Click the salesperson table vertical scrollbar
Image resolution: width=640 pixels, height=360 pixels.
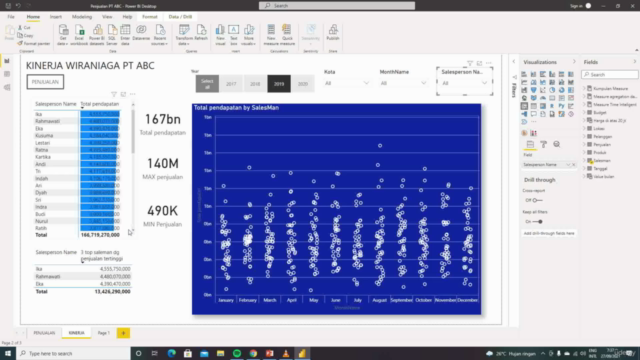(133, 131)
